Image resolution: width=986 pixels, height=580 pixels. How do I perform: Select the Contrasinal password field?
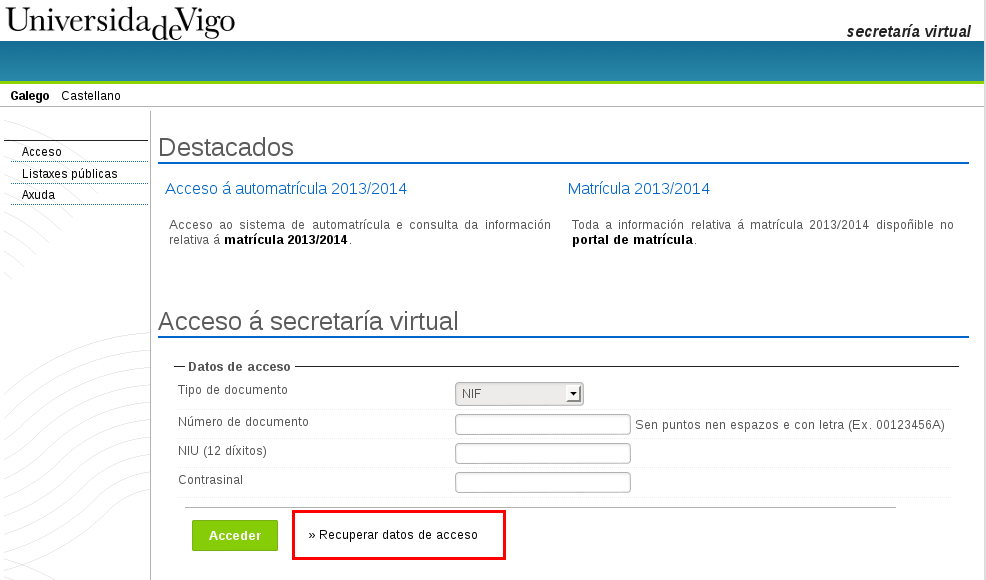(x=542, y=483)
